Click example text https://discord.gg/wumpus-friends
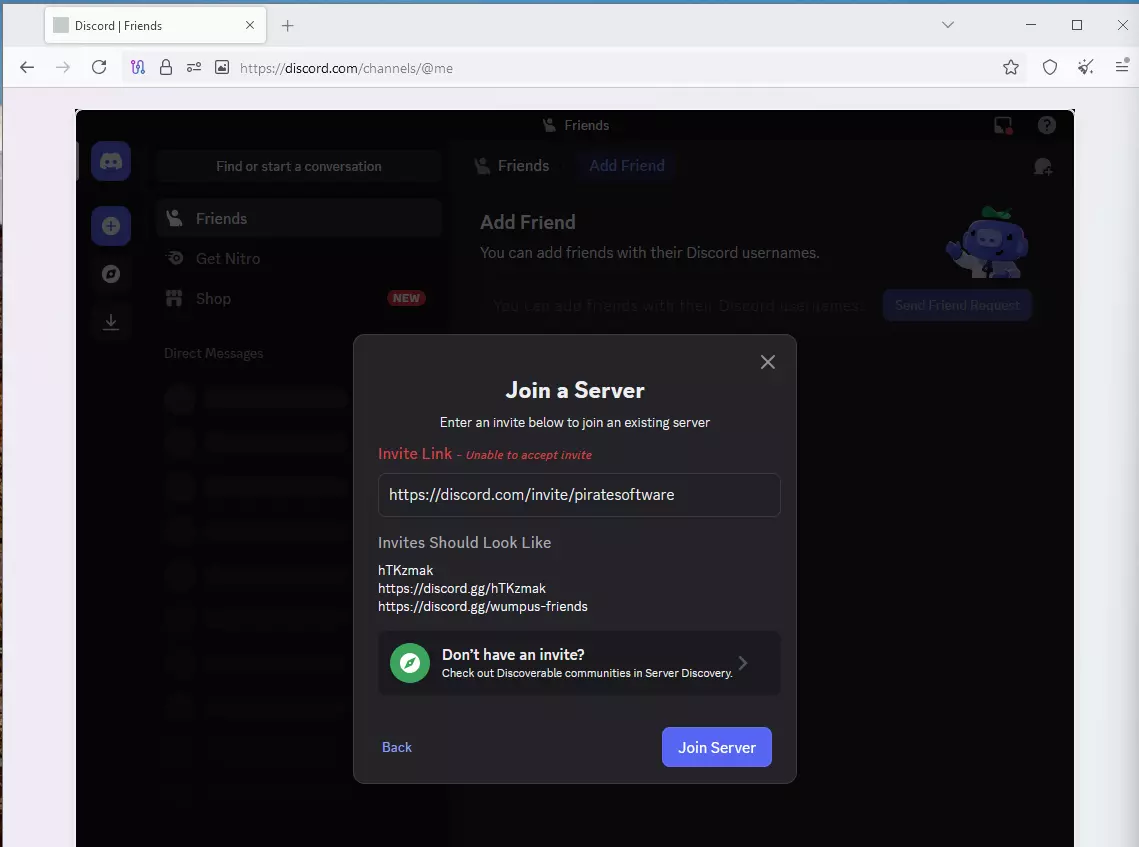The width and height of the screenshot is (1139, 847). point(482,607)
